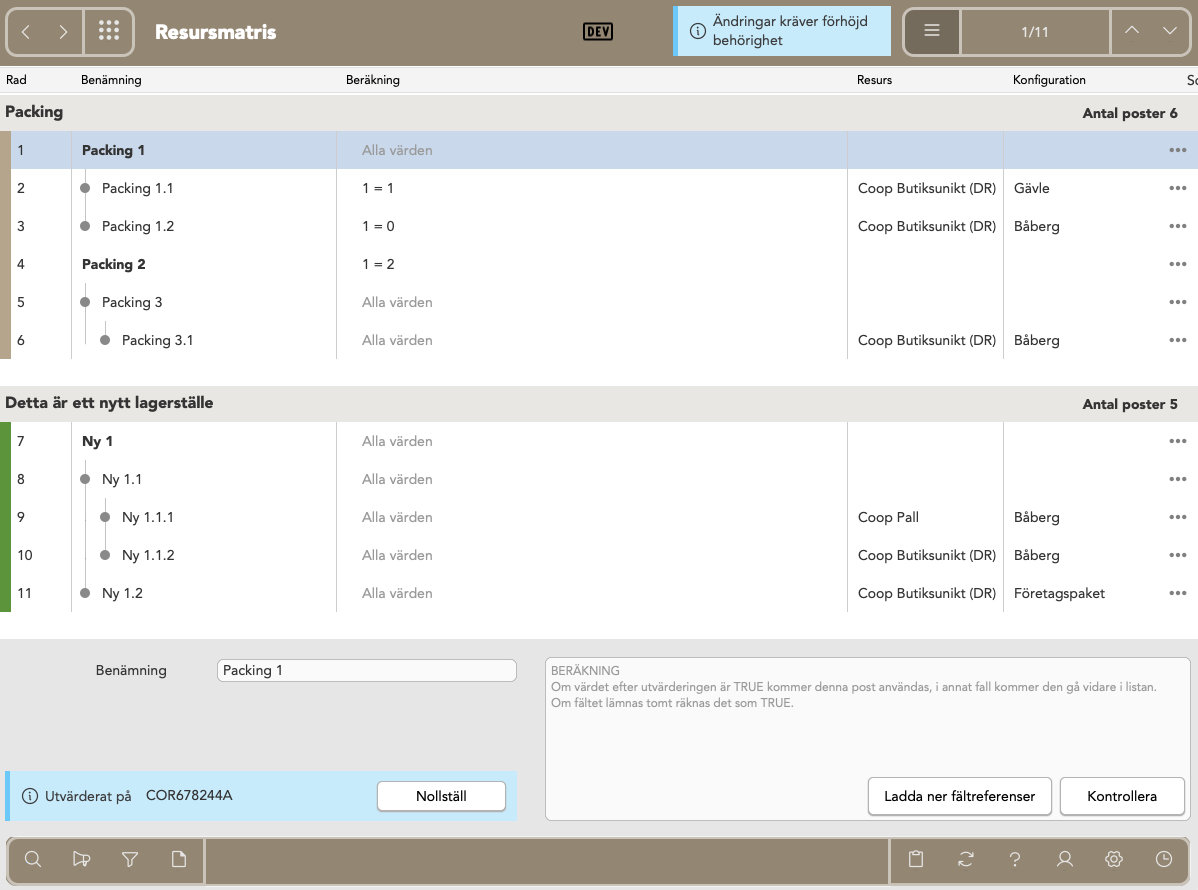Move to next record with down chevron
Viewport: 1198px width, 890px height.
click(1170, 31)
